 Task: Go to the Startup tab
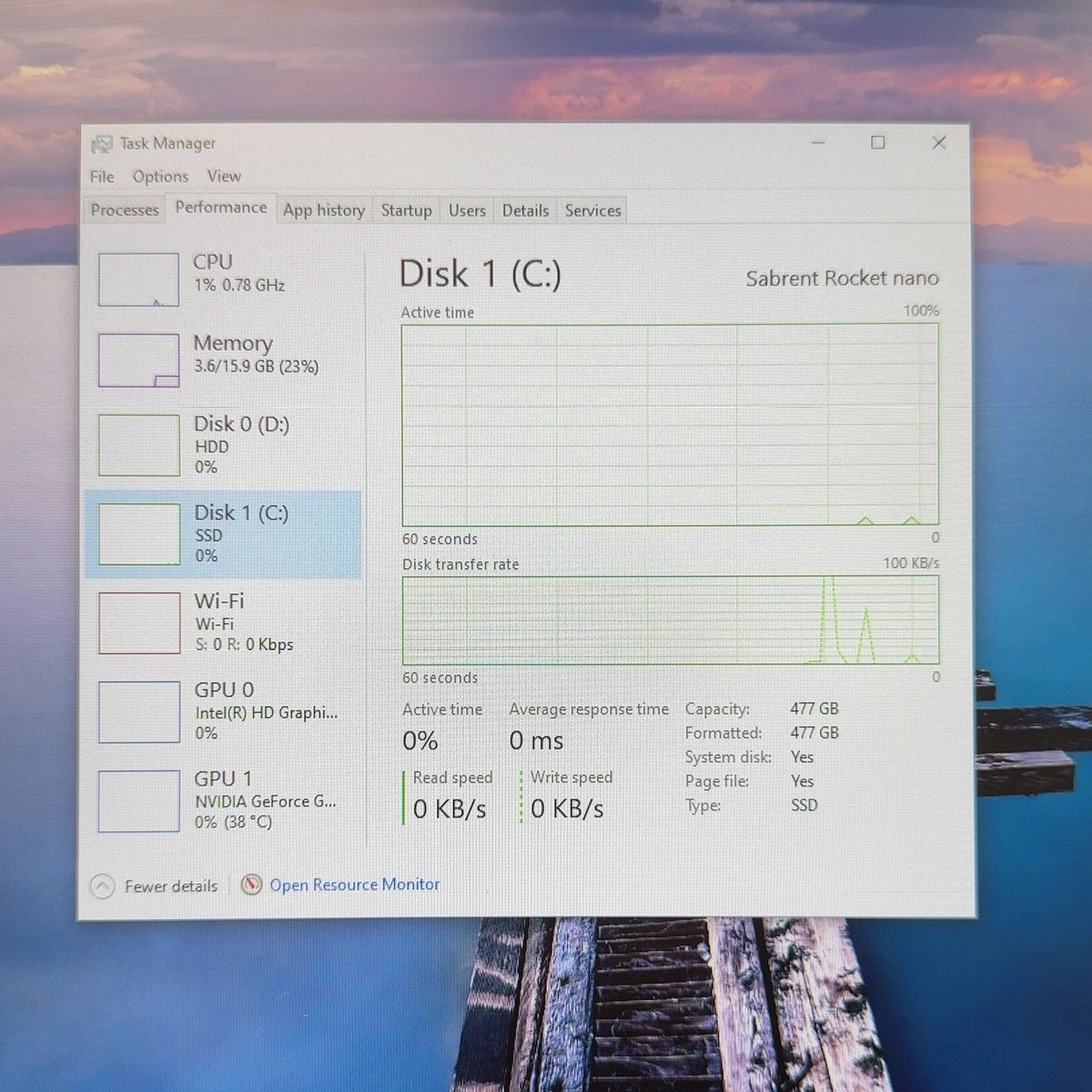pyautogui.click(x=406, y=210)
